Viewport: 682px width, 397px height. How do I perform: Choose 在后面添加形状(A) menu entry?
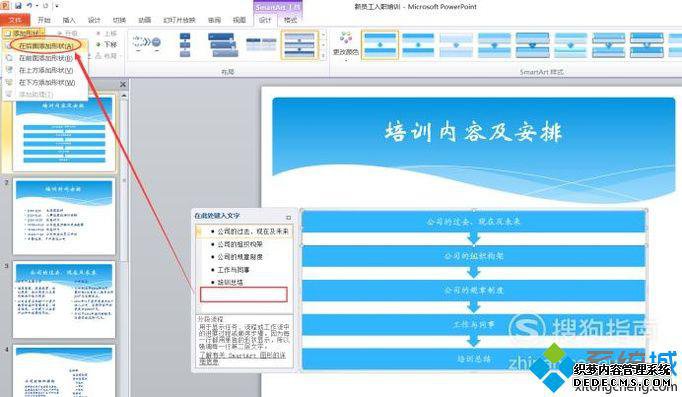[x=46, y=45]
